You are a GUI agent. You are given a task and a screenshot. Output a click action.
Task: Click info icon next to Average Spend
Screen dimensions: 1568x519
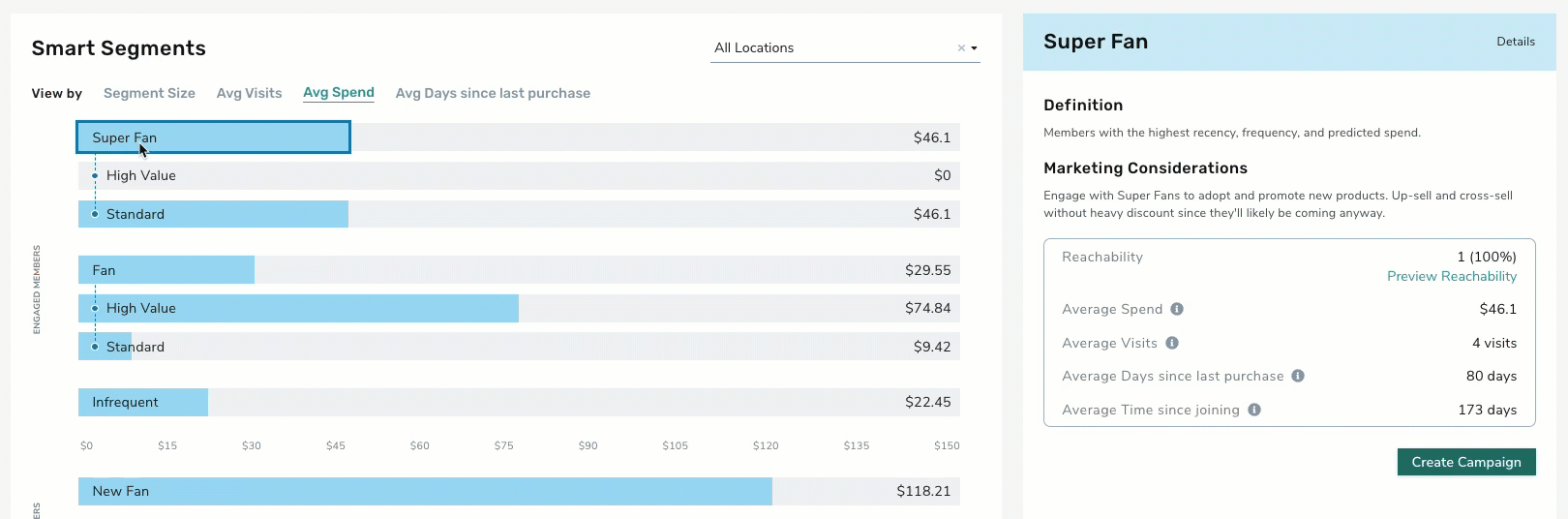tap(1177, 309)
